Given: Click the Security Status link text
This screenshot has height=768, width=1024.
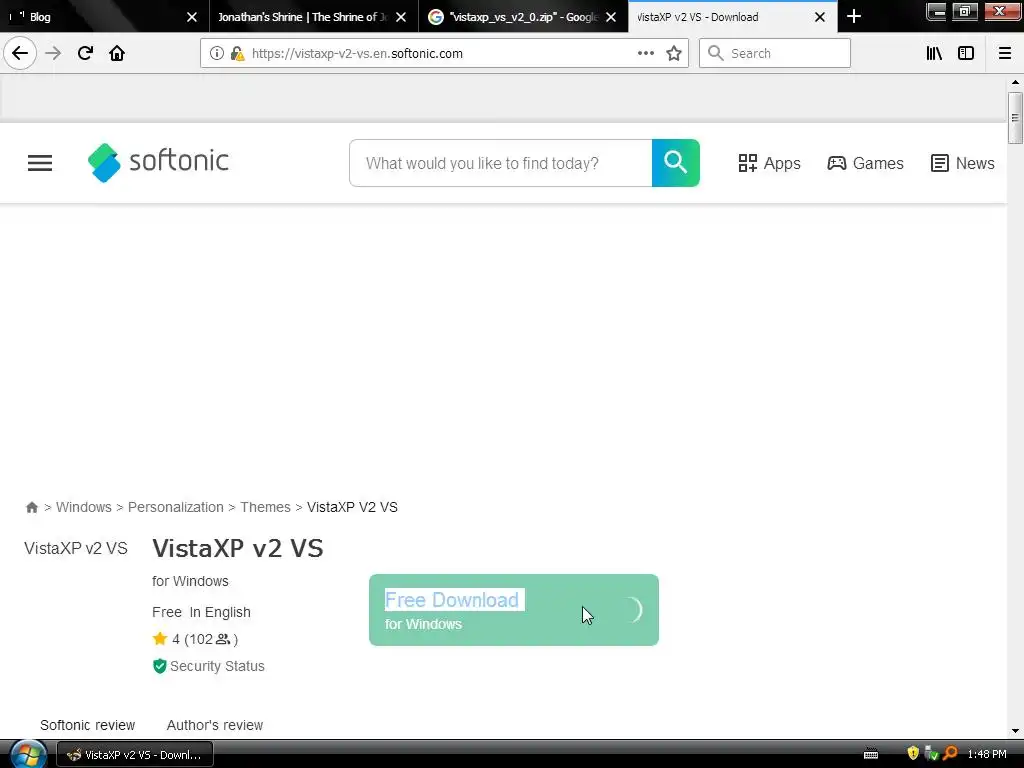Looking at the screenshot, I should [217, 666].
